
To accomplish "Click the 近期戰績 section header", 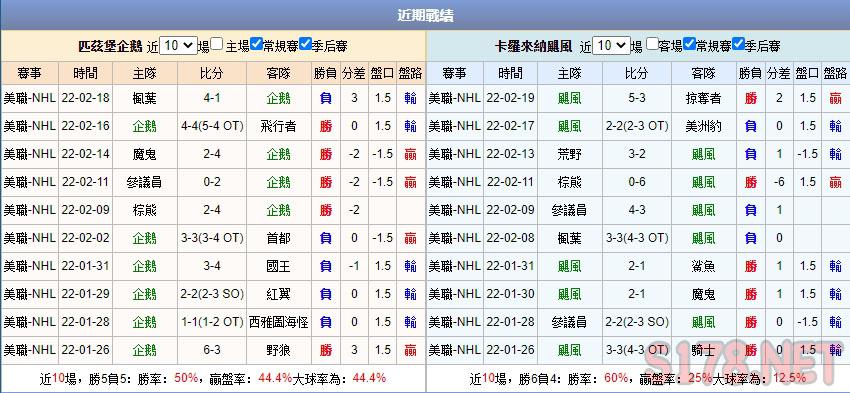I will (425, 16).
